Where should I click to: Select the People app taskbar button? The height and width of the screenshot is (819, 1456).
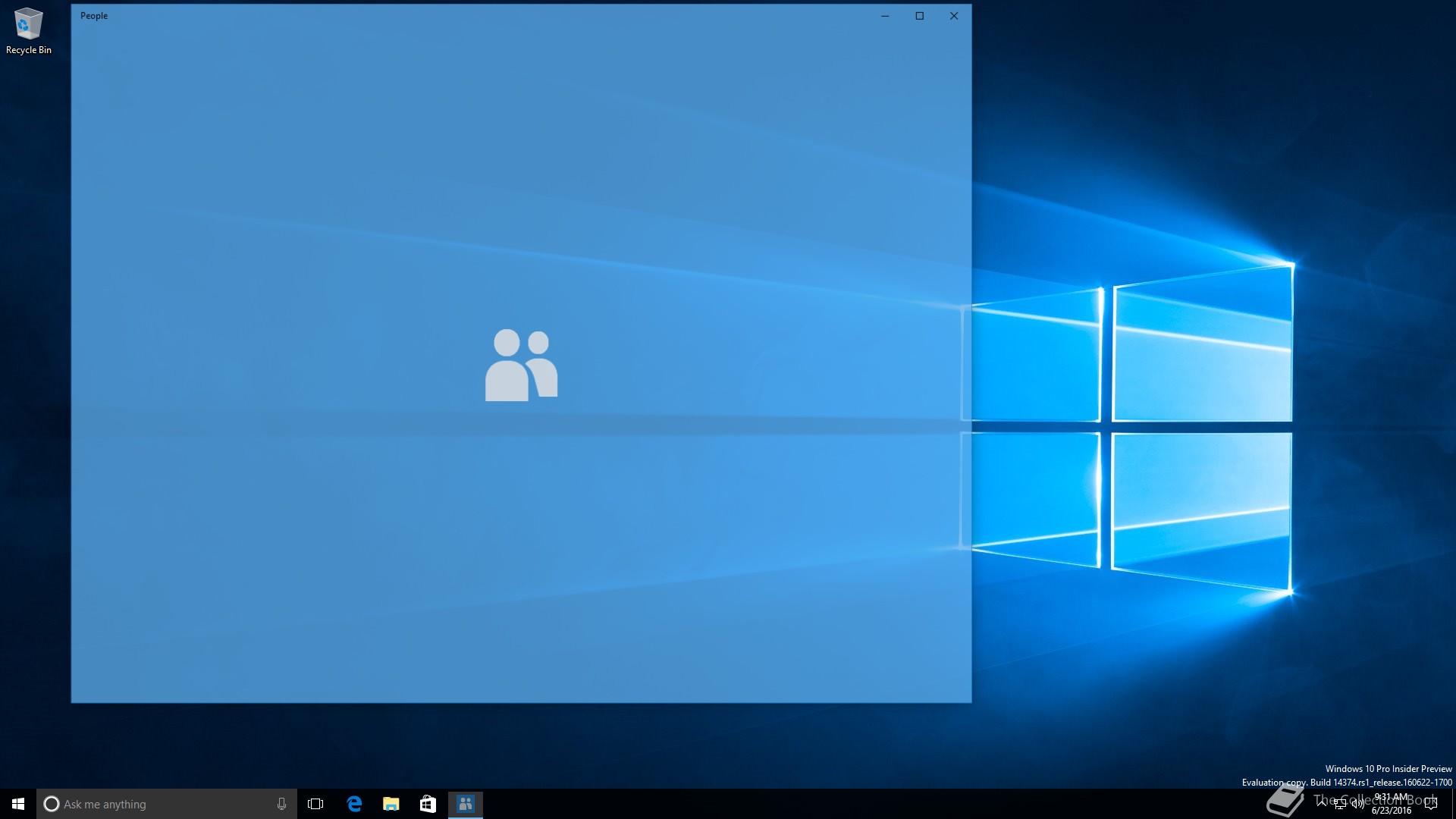pos(466,804)
